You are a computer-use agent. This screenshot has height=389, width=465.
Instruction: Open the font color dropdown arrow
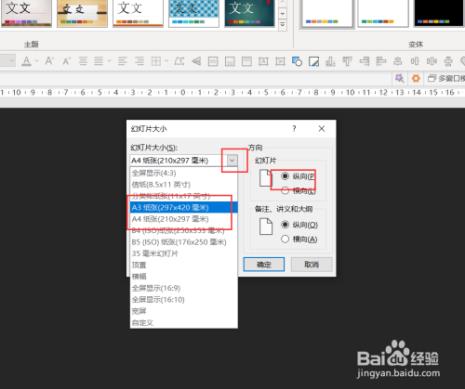[x=37, y=61]
